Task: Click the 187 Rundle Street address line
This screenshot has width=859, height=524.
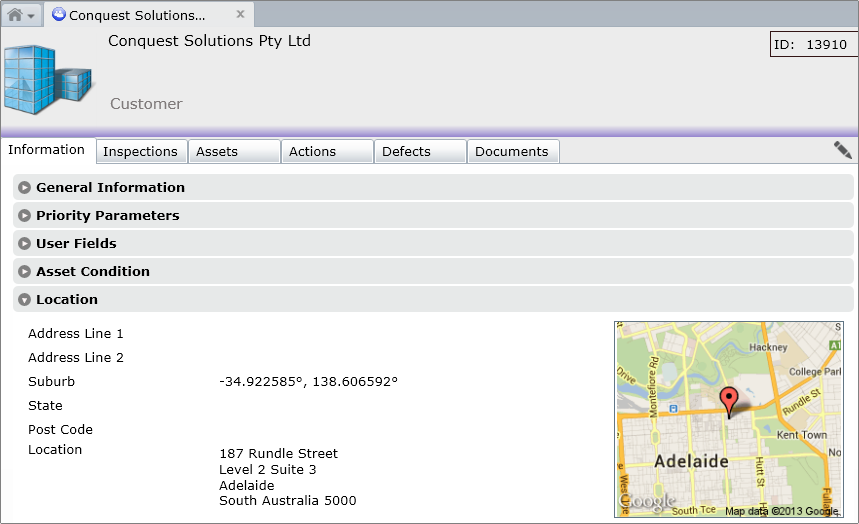Action: click(278, 453)
